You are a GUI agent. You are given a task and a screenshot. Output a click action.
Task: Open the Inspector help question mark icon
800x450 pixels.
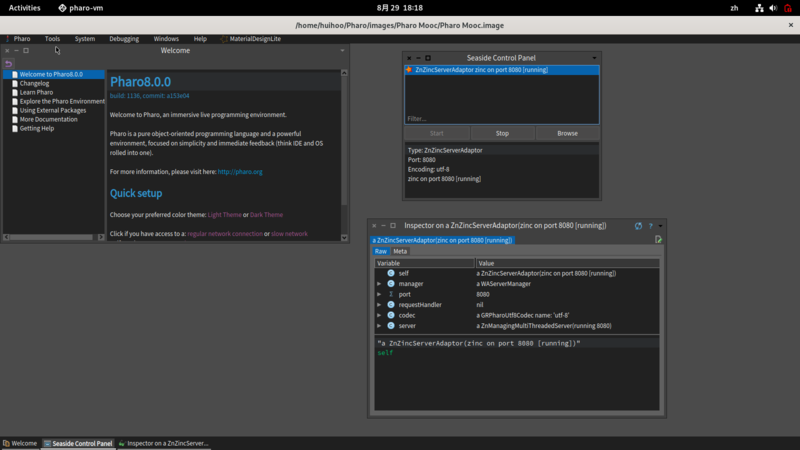click(650, 226)
